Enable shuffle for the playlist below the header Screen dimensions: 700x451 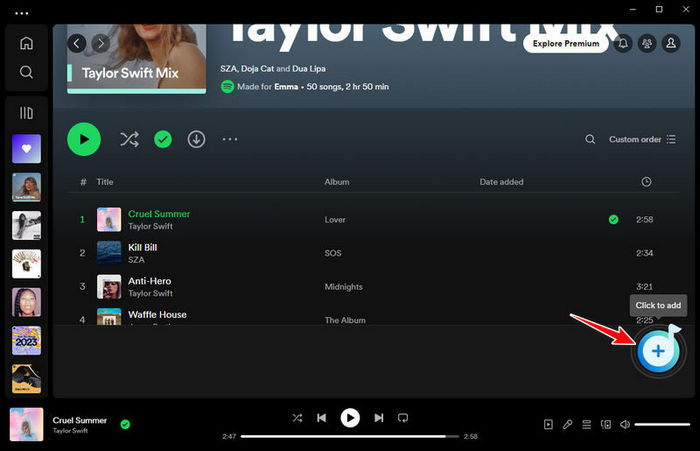pyautogui.click(x=129, y=139)
